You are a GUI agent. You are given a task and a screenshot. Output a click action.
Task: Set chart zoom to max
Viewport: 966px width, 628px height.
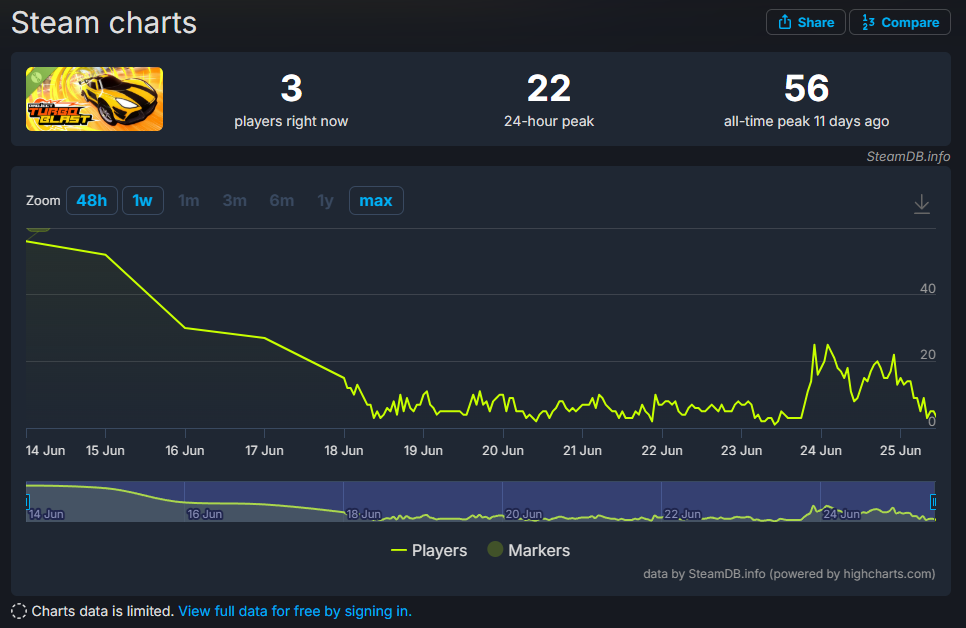(x=376, y=200)
